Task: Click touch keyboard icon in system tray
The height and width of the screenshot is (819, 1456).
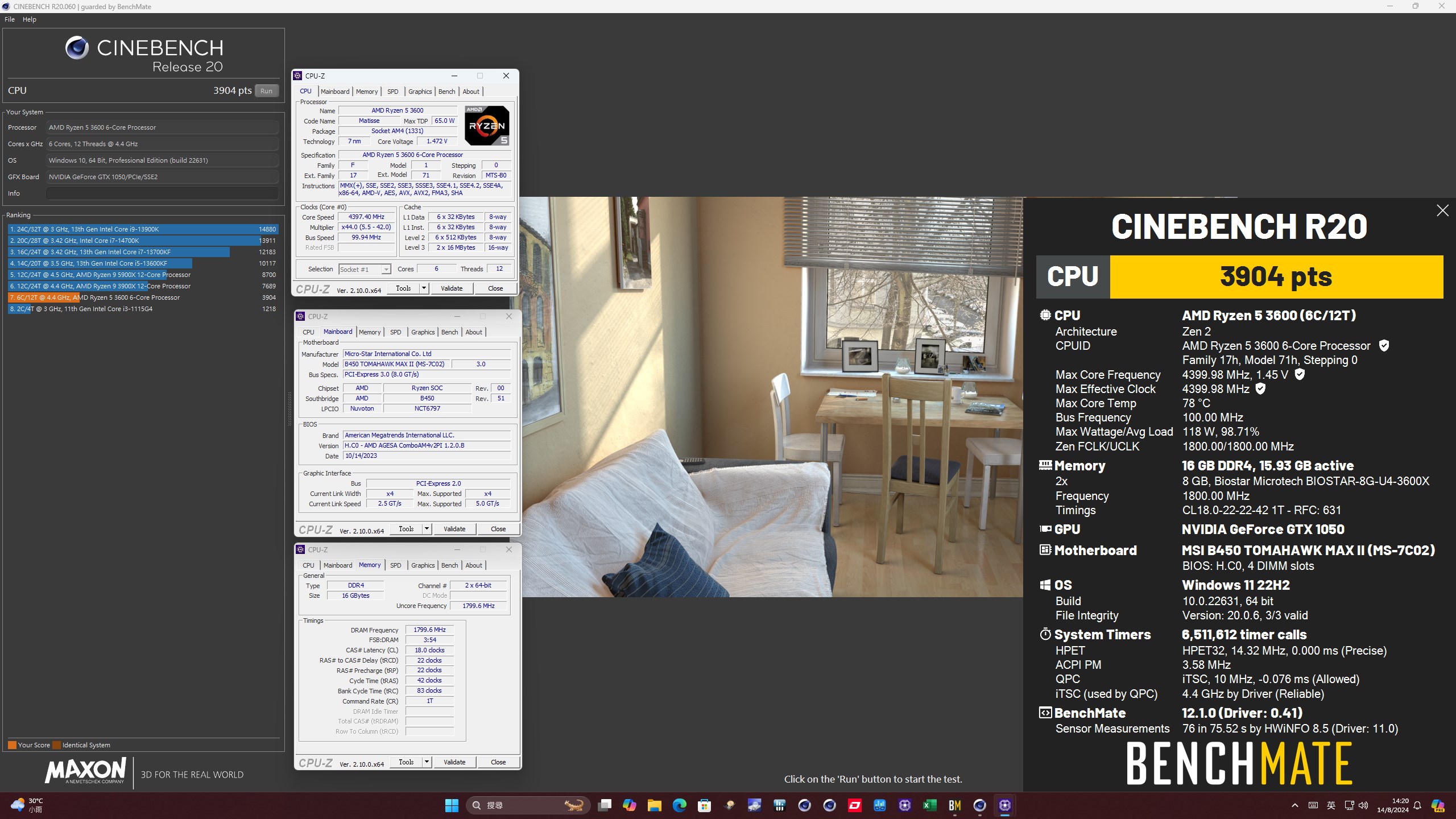Action: pos(1313,805)
